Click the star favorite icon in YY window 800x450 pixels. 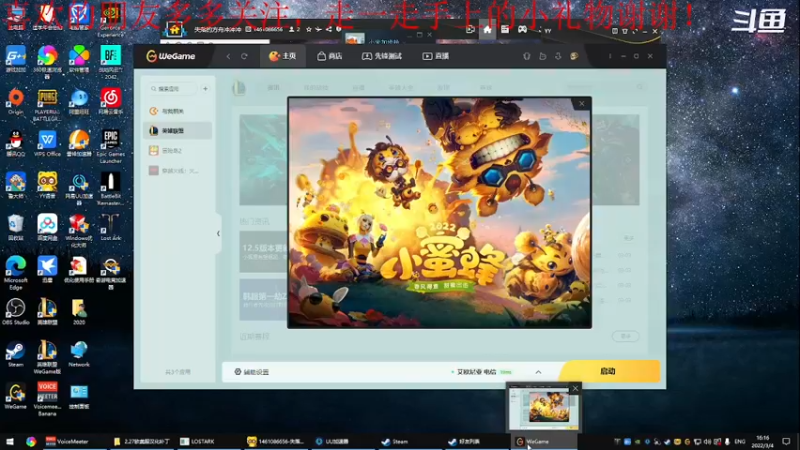click(x=309, y=30)
